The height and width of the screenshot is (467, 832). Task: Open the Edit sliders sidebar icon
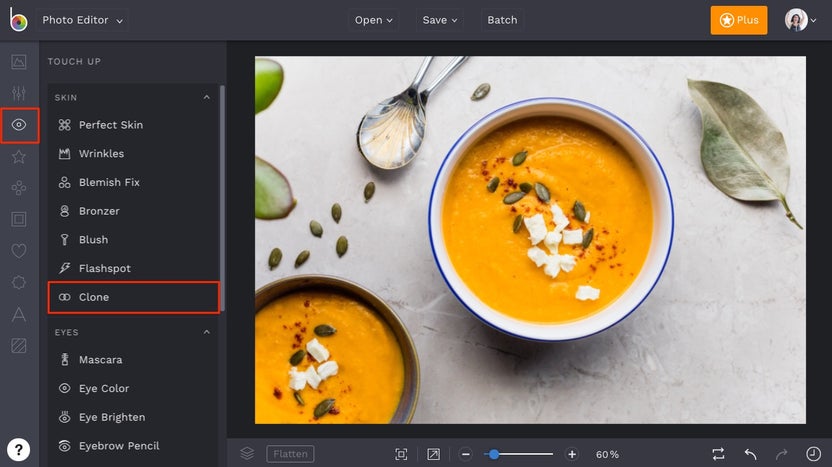(x=19, y=93)
